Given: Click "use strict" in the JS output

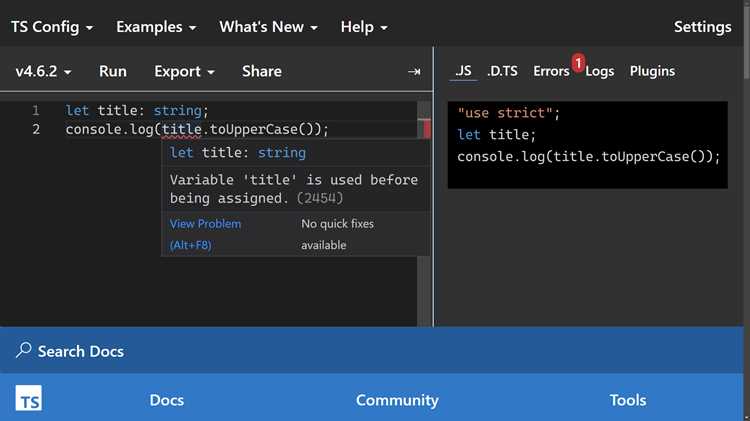Looking at the screenshot, I should (x=503, y=113).
